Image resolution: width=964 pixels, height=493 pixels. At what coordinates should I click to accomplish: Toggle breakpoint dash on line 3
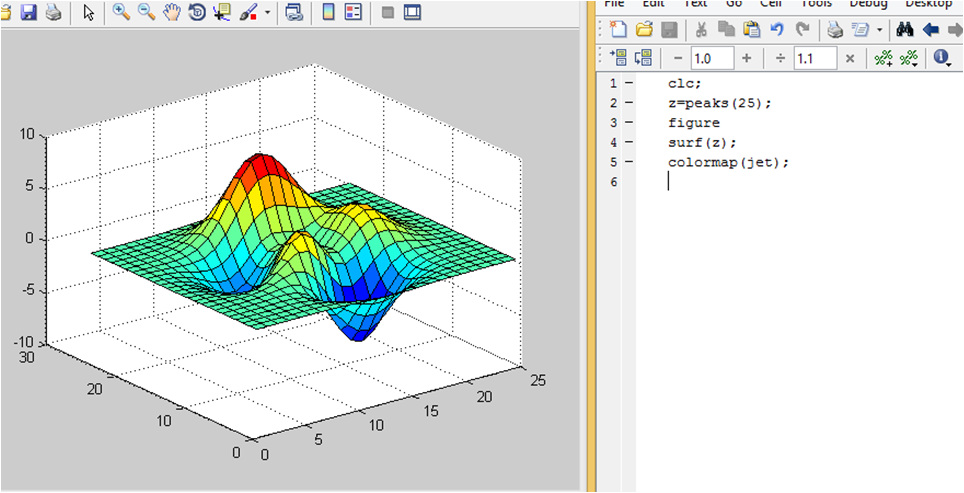(628, 123)
